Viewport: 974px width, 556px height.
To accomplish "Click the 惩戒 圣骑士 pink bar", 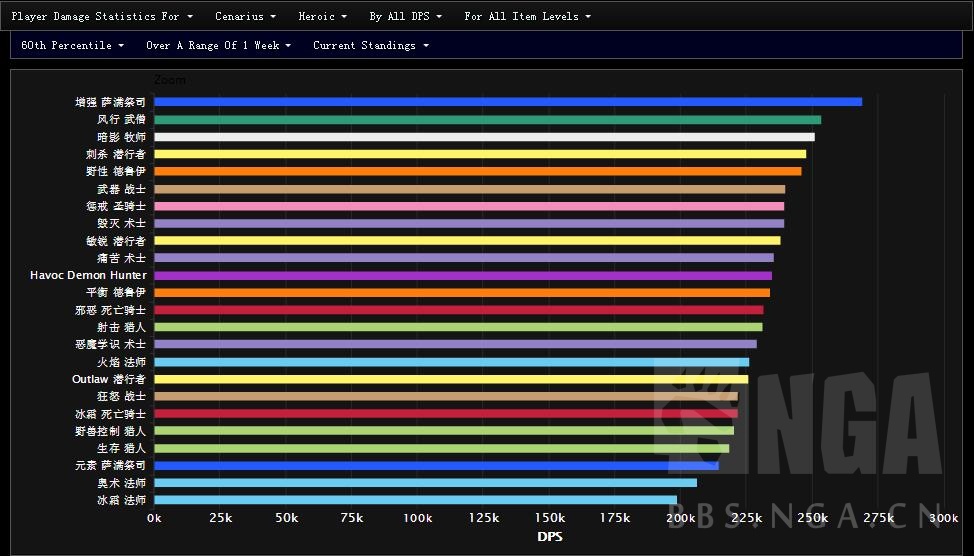I will tap(469, 206).
